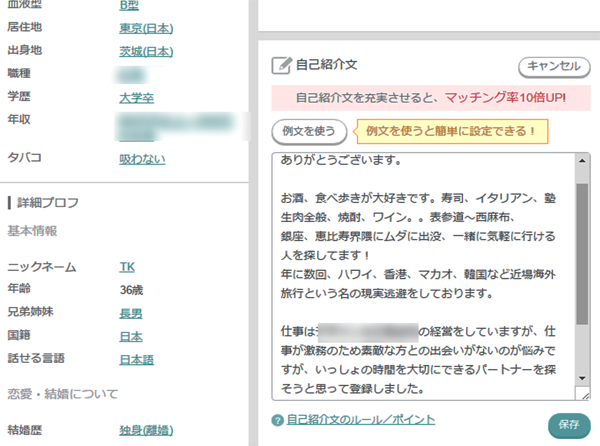
Task: Click the 自己紹介文 section title
Action: [x=326, y=65]
